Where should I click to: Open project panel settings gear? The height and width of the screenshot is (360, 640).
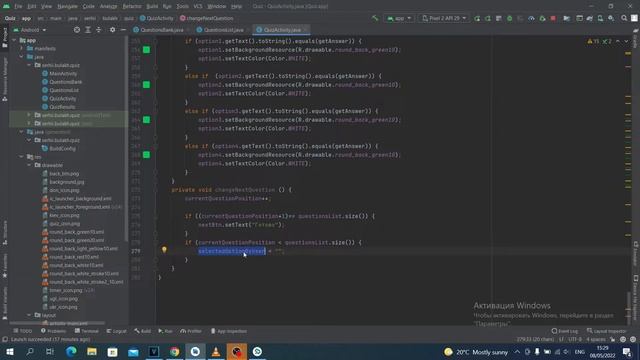112,30
